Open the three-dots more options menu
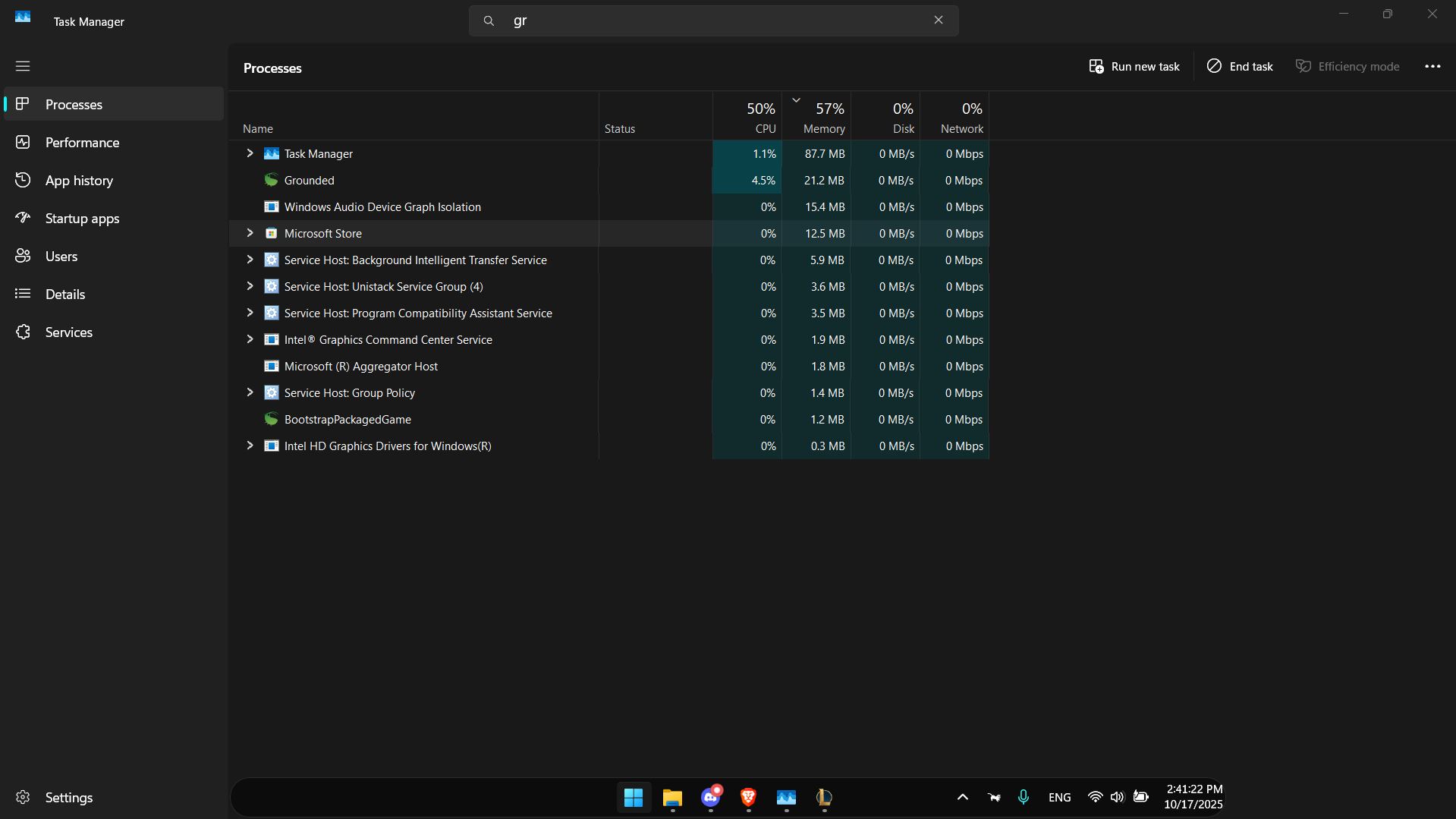1456x819 pixels. click(x=1432, y=67)
